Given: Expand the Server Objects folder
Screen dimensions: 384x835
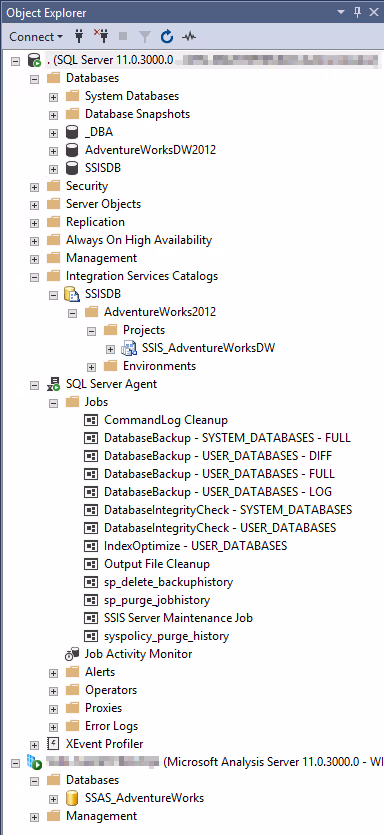Looking at the screenshot, I should pos(35,205).
